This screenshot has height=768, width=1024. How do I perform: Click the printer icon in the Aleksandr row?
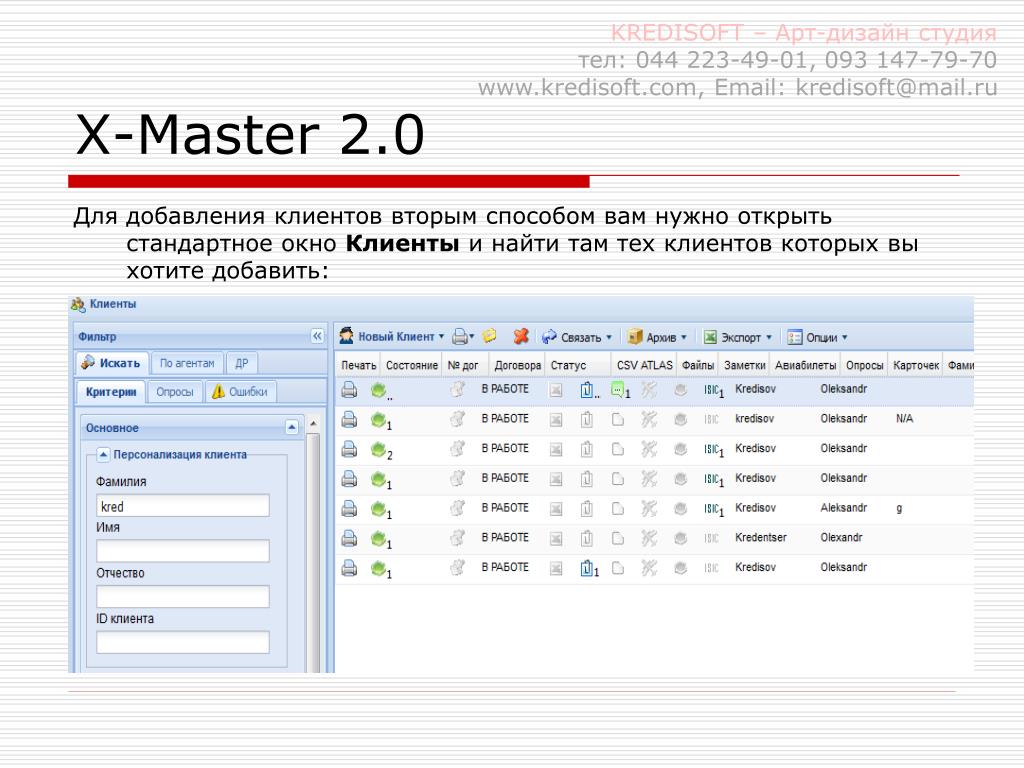(x=349, y=508)
